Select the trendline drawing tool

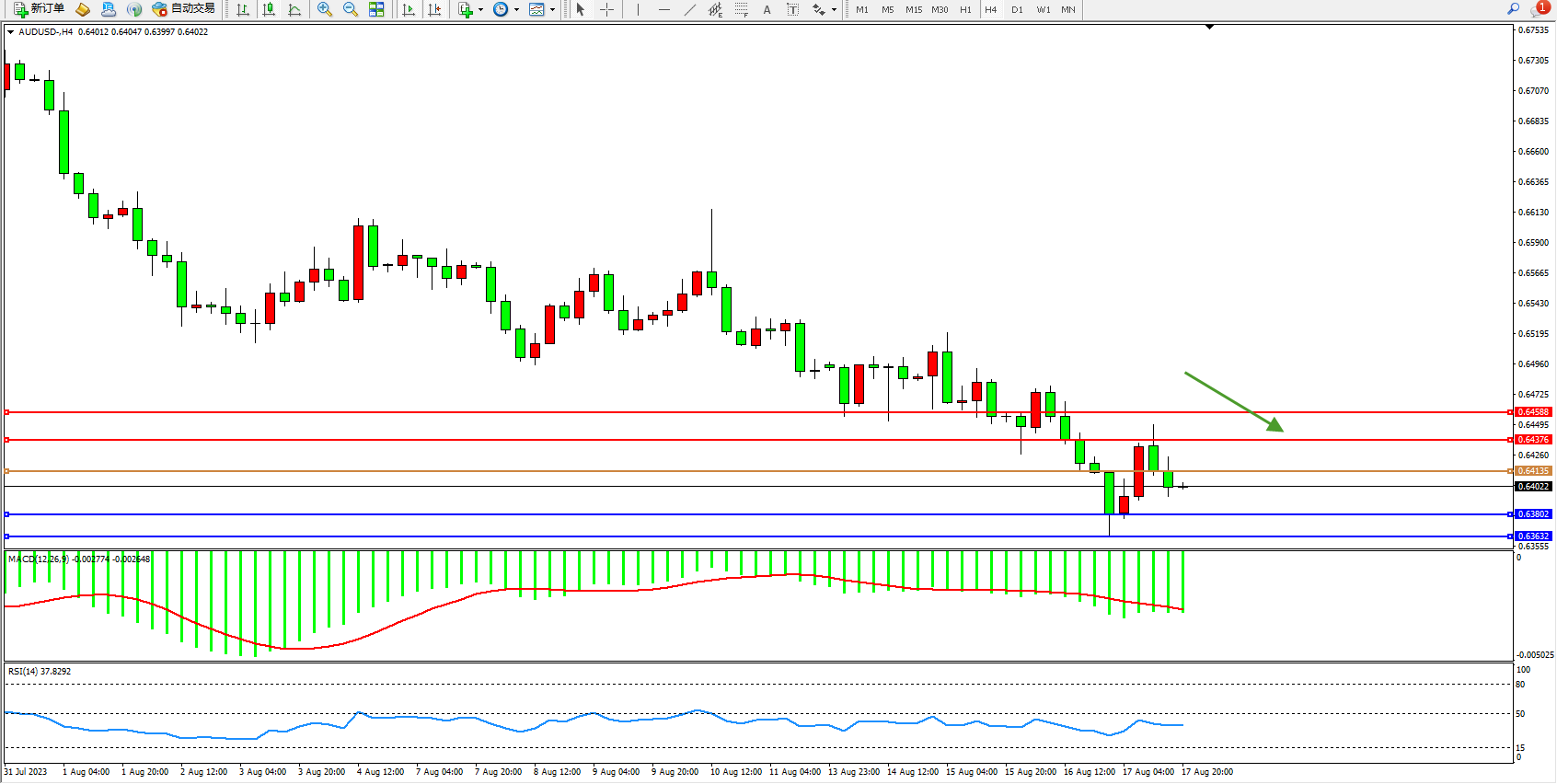690,9
